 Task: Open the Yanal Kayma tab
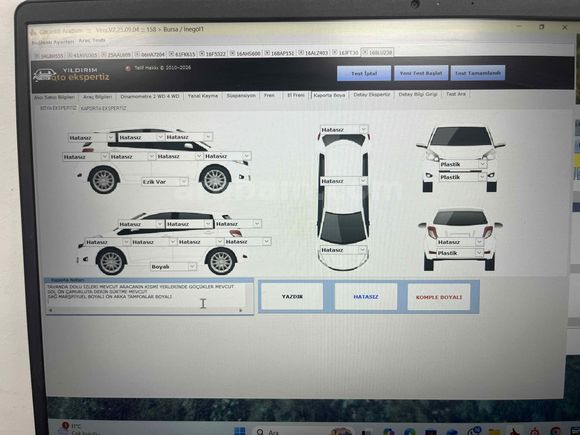[203, 96]
